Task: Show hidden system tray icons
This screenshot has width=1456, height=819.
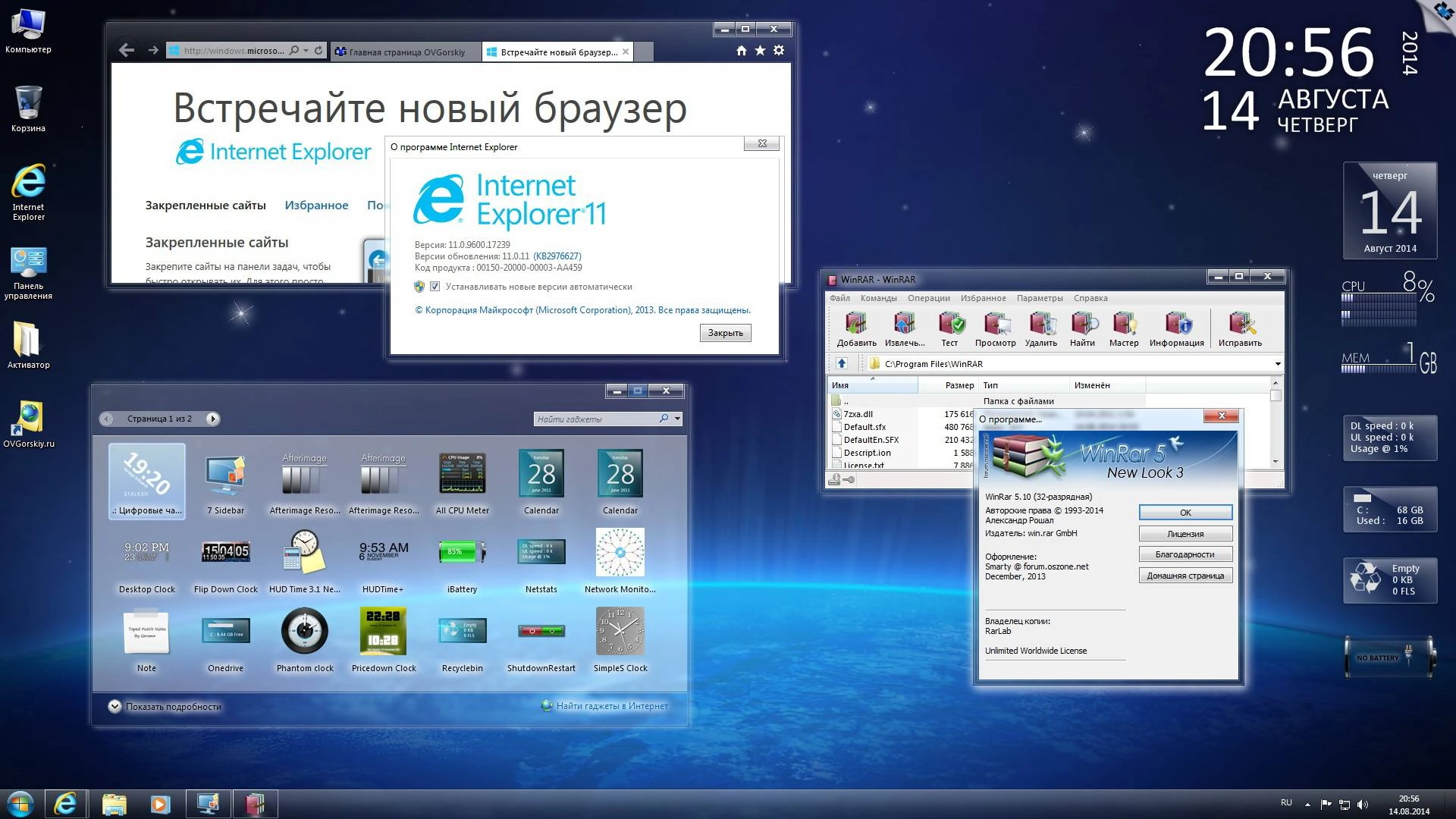Action: [1307, 804]
